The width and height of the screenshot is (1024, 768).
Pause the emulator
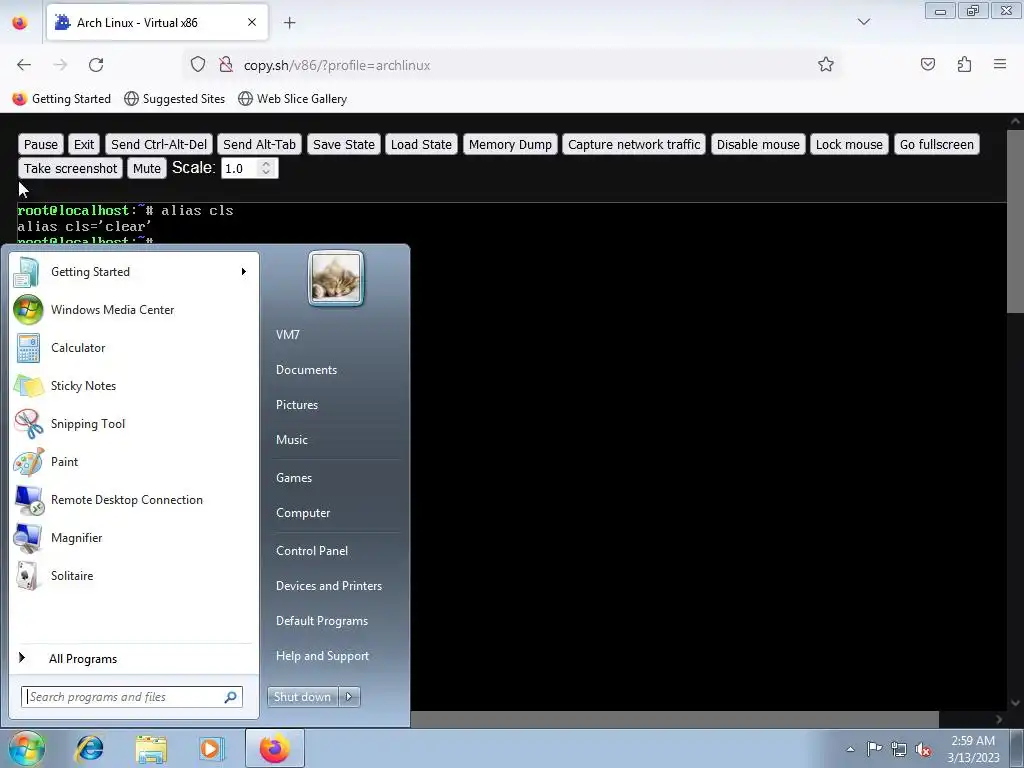(40, 144)
